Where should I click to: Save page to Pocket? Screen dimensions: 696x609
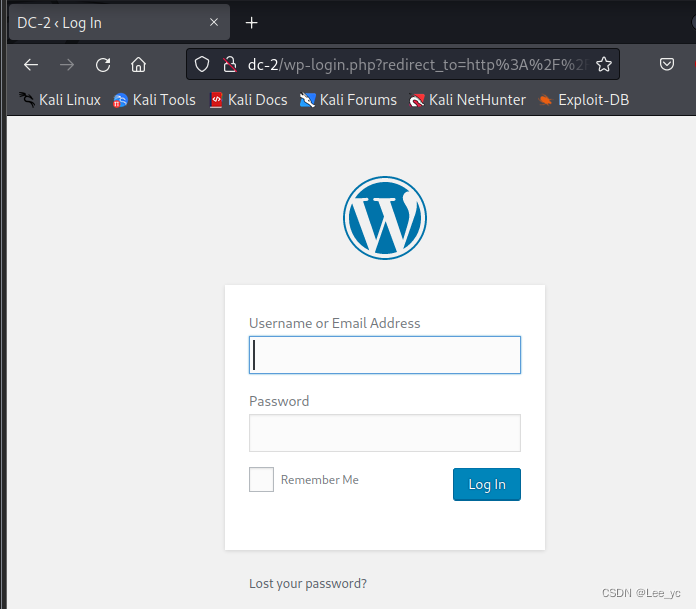click(x=667, y=64)
